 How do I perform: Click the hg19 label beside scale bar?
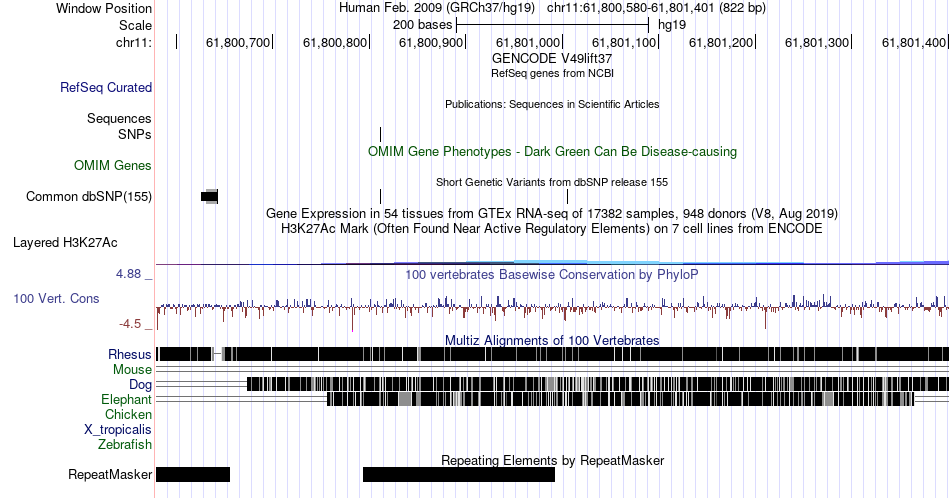(672, 25)
